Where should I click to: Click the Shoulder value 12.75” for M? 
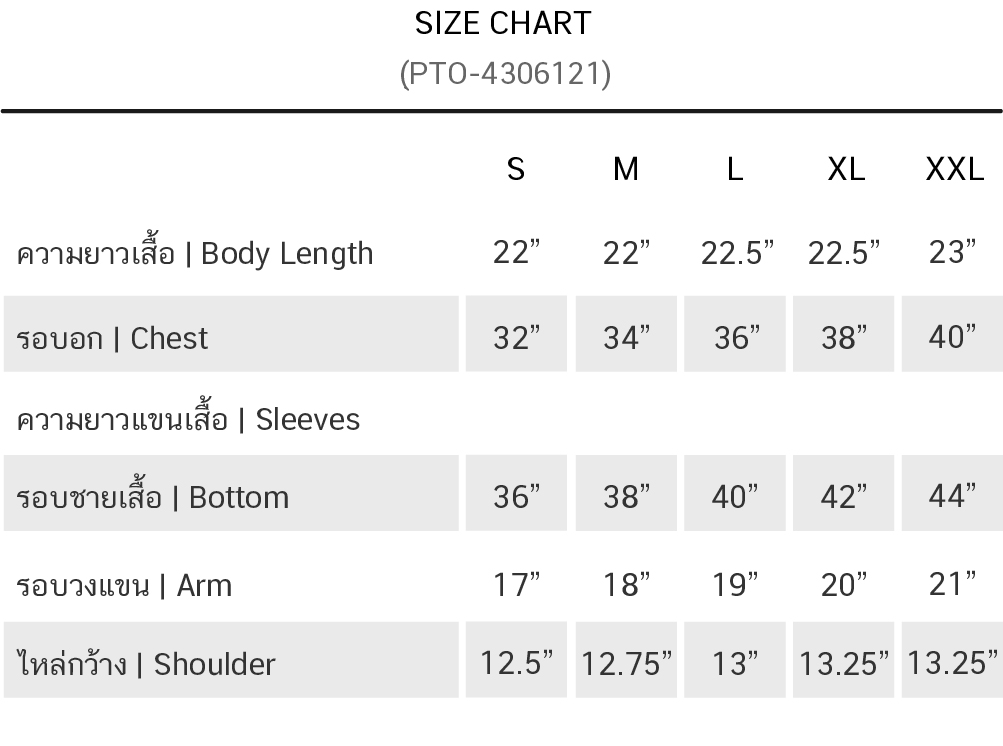[626, 662]
